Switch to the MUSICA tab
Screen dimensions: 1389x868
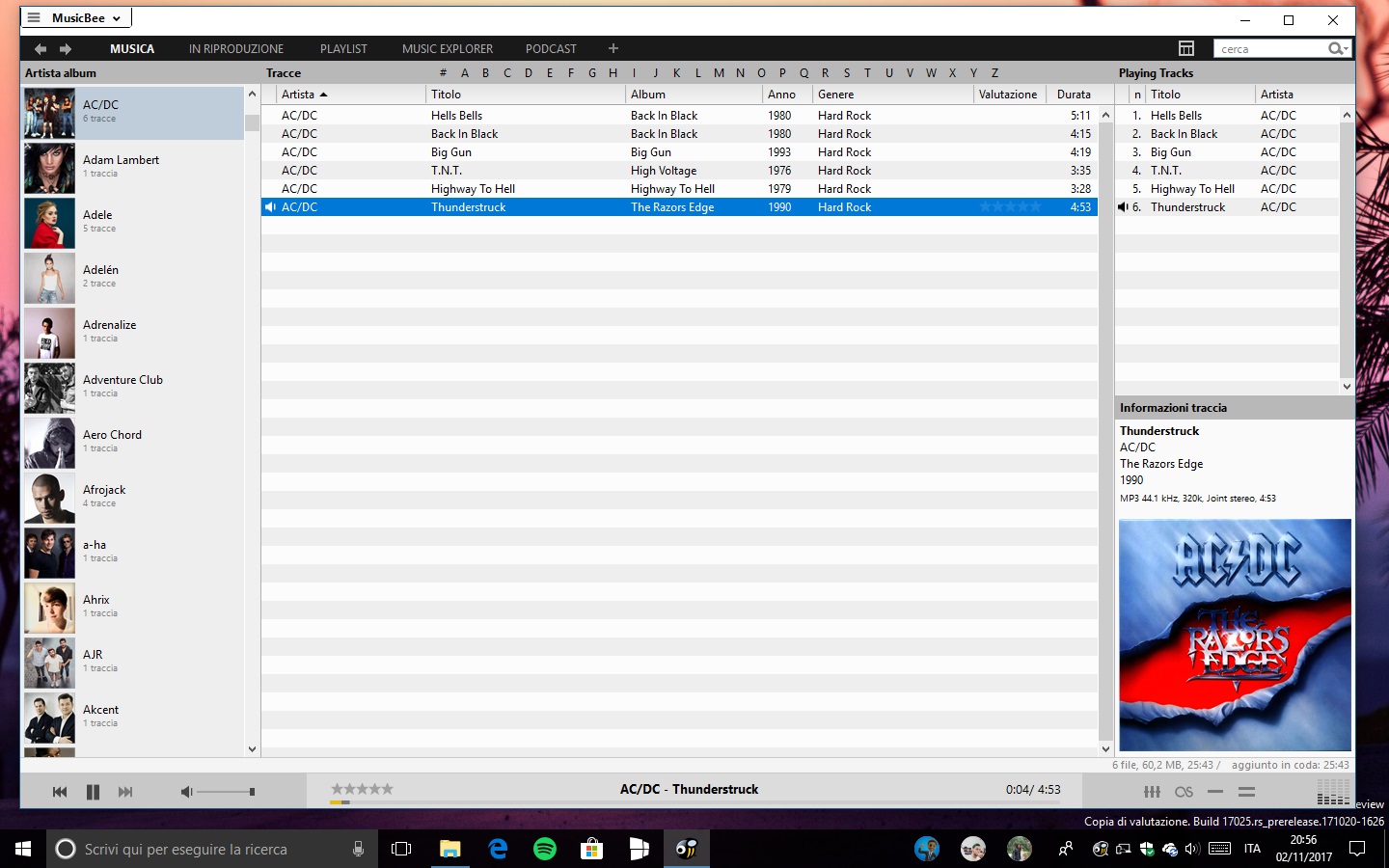tap(132, 48)
